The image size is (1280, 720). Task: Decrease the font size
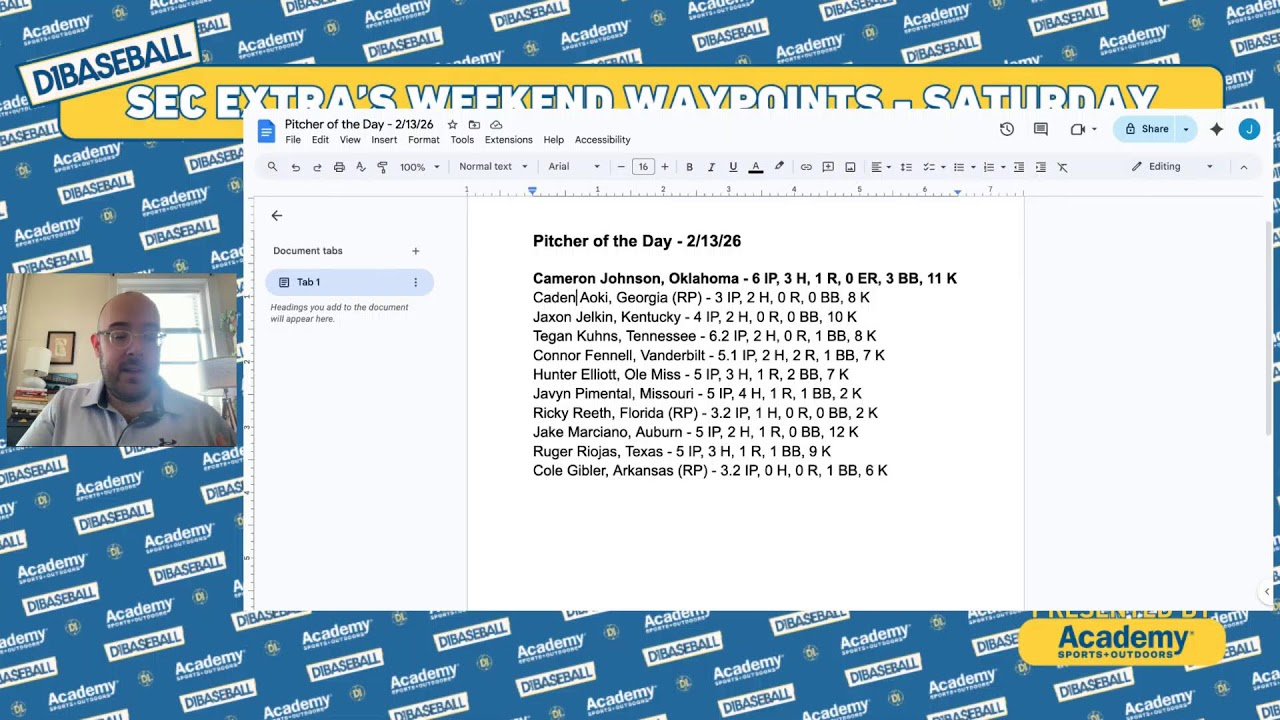[621, 167]
